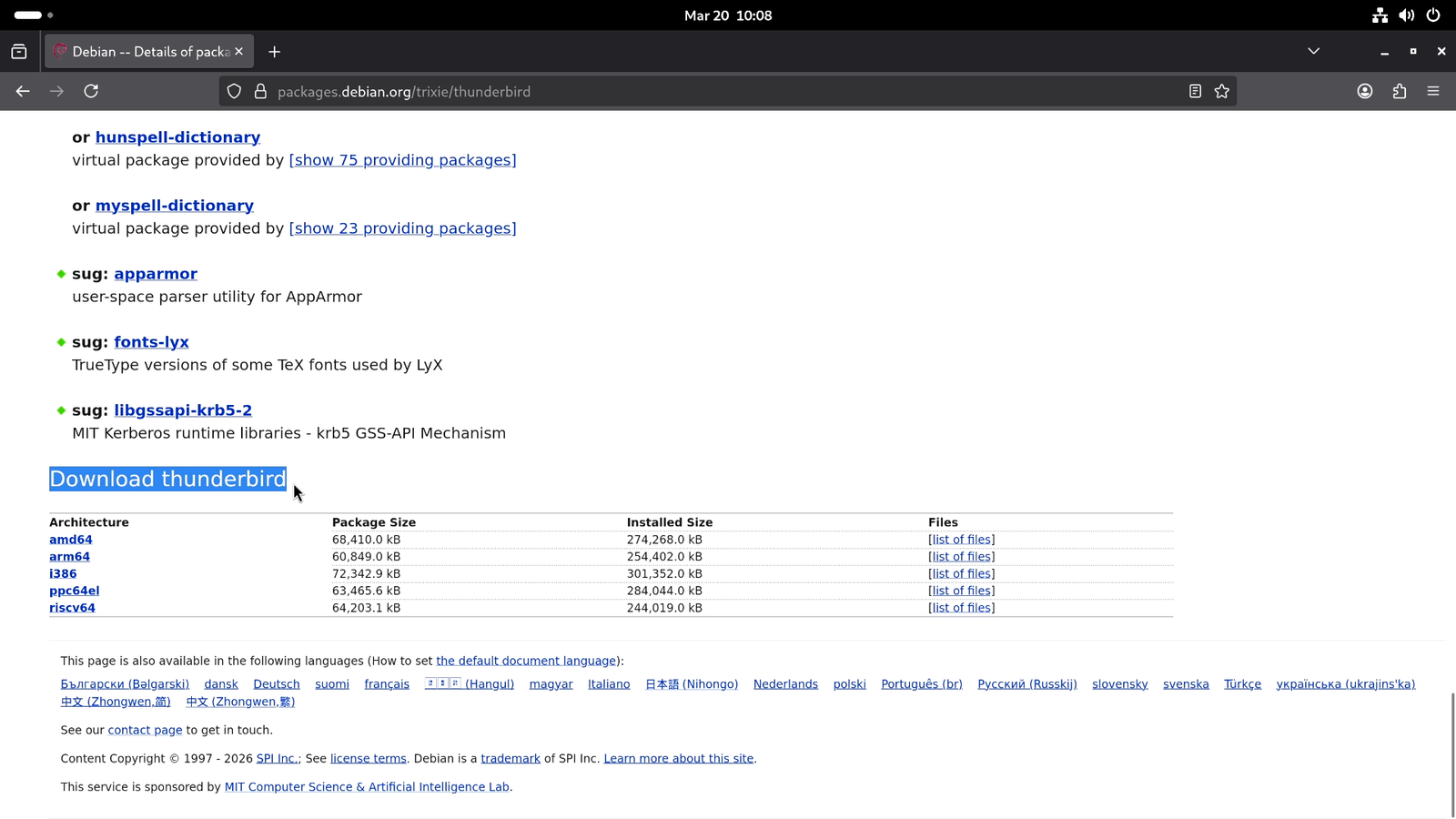
Task: Switch page language to Nihongo
Action: pos(692,684)
